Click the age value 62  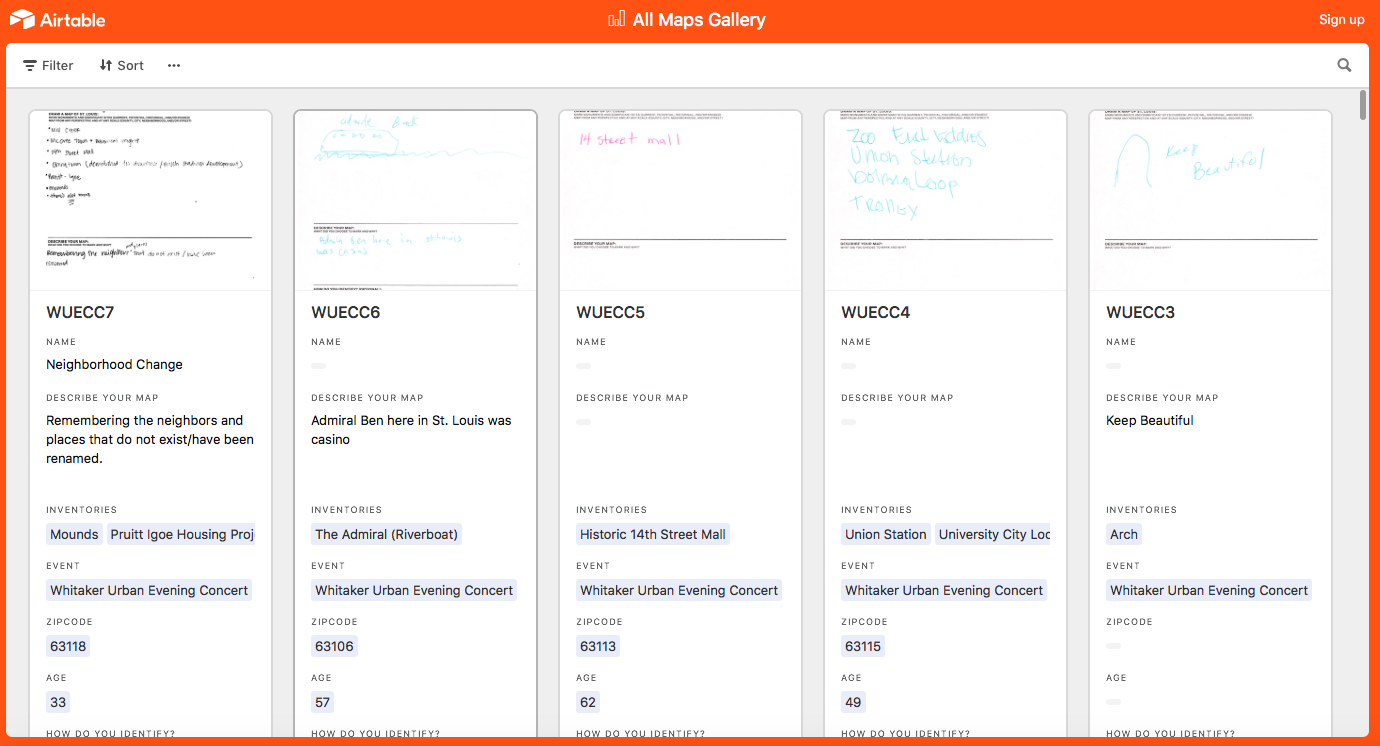point(588,702)
